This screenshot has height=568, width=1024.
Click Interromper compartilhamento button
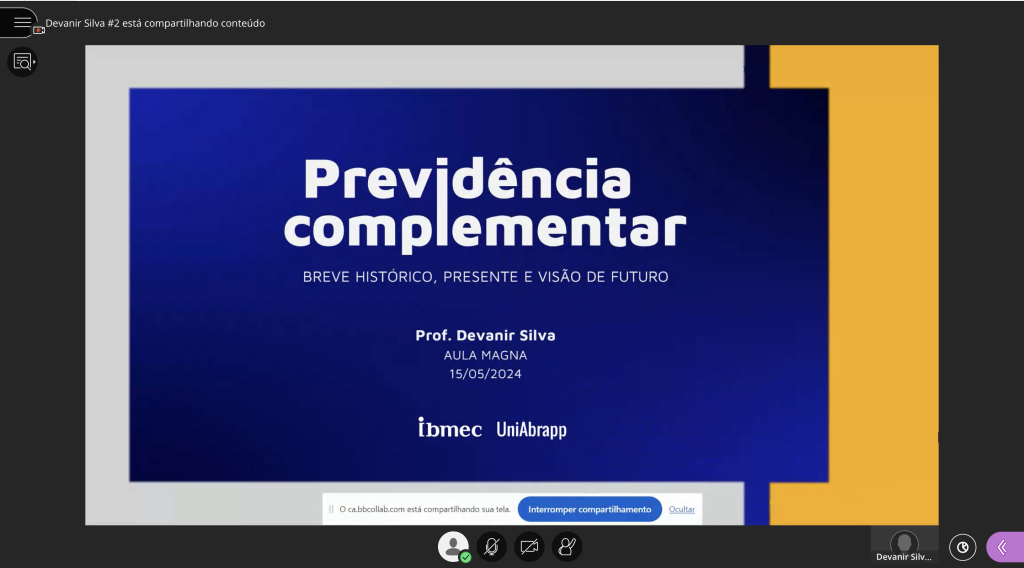[590, 509]
